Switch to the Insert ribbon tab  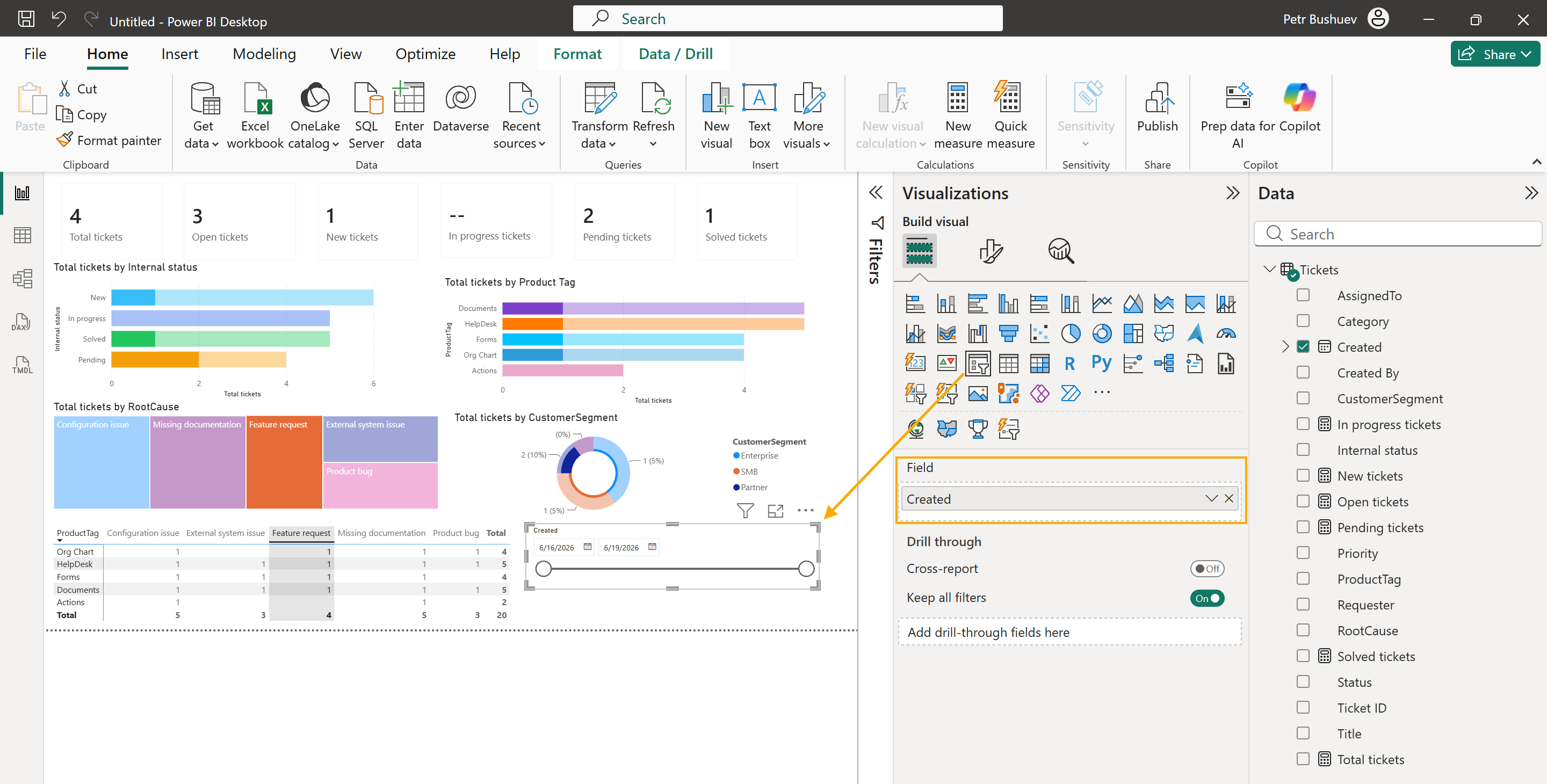[179, 54]
